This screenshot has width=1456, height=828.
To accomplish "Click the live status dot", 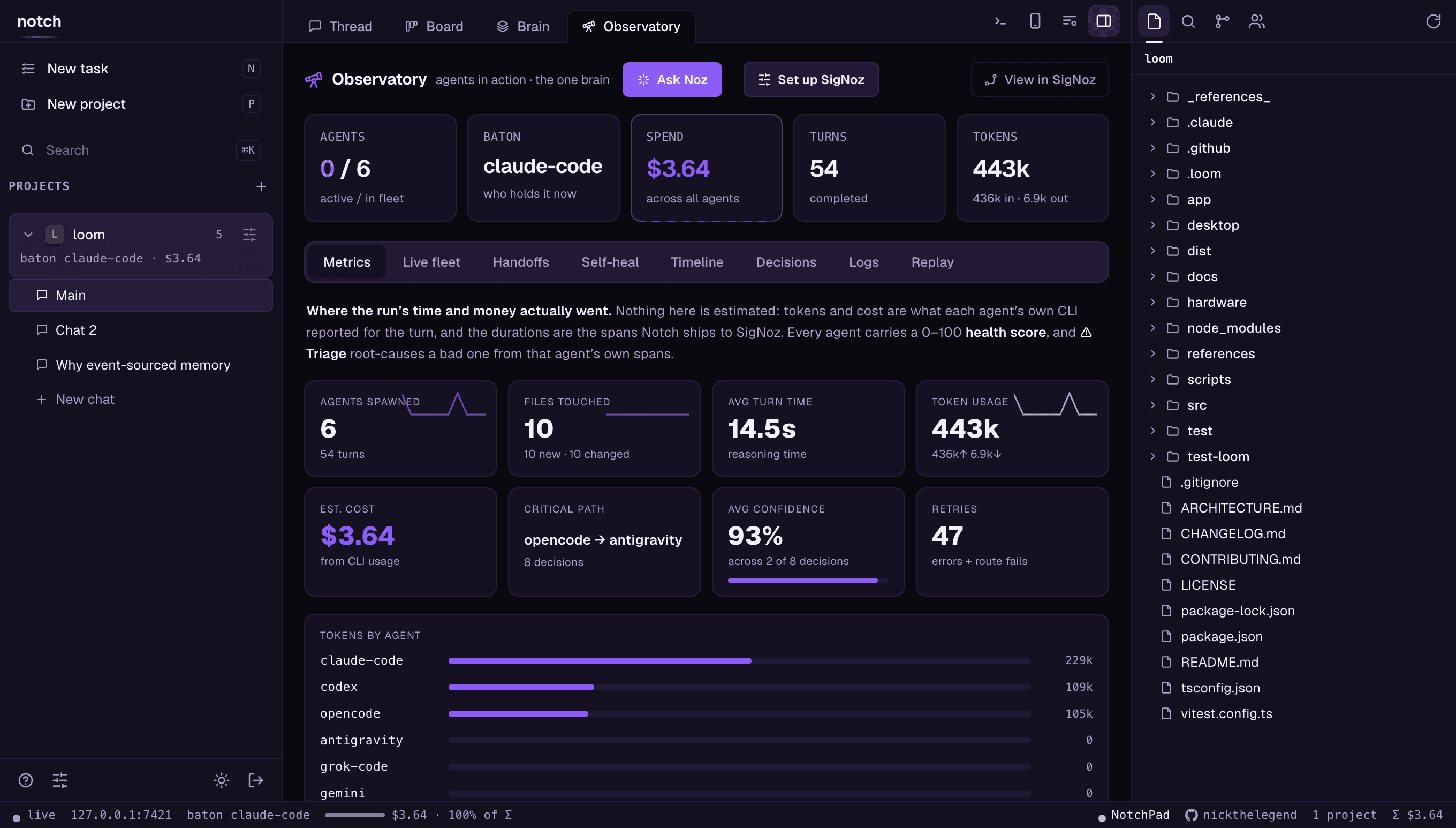I will [17, 818].
